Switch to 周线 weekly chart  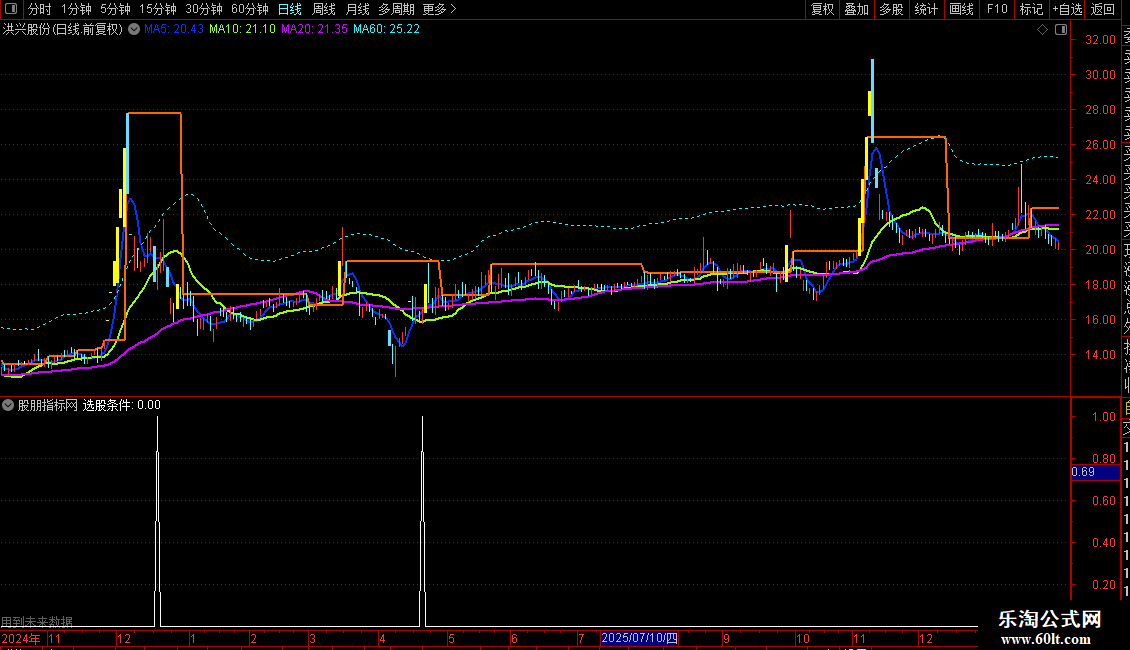point(324,9)
